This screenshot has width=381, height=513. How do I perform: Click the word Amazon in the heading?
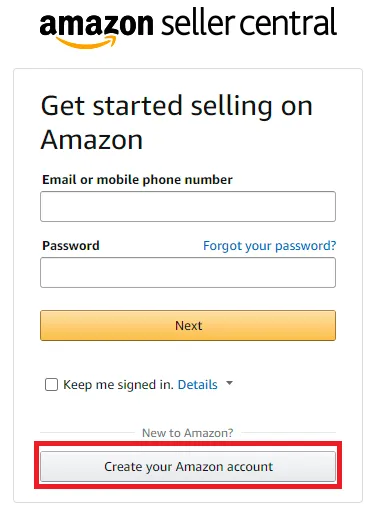point(92,140)
